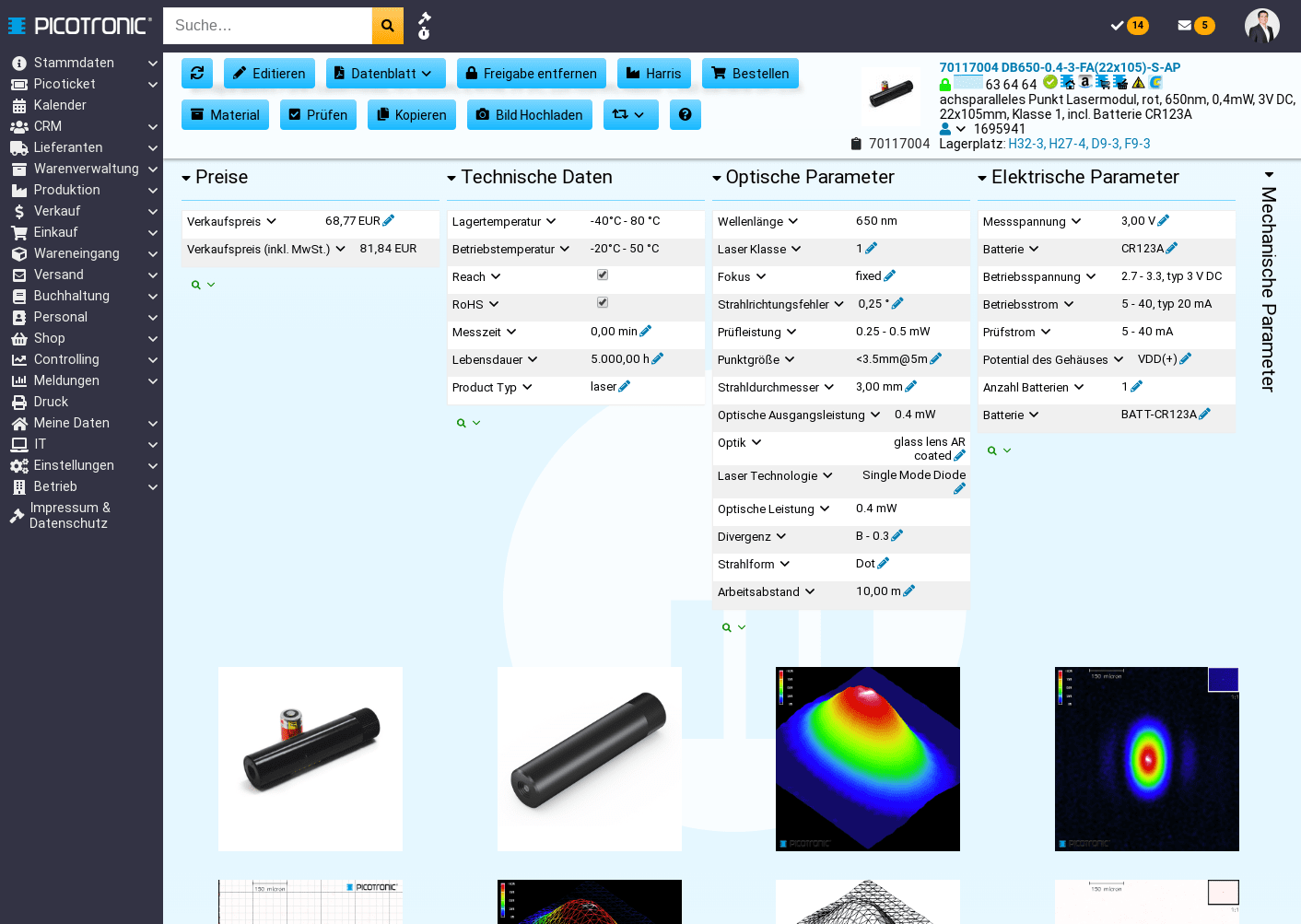Toggle the RoHS checkbox
Image resolution: width=1301 pixels, height=924 pixels.
[603, 302]
